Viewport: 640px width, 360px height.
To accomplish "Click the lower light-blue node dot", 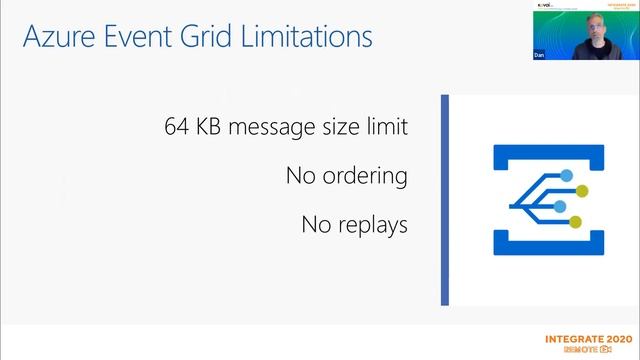I will coord(560,207).
